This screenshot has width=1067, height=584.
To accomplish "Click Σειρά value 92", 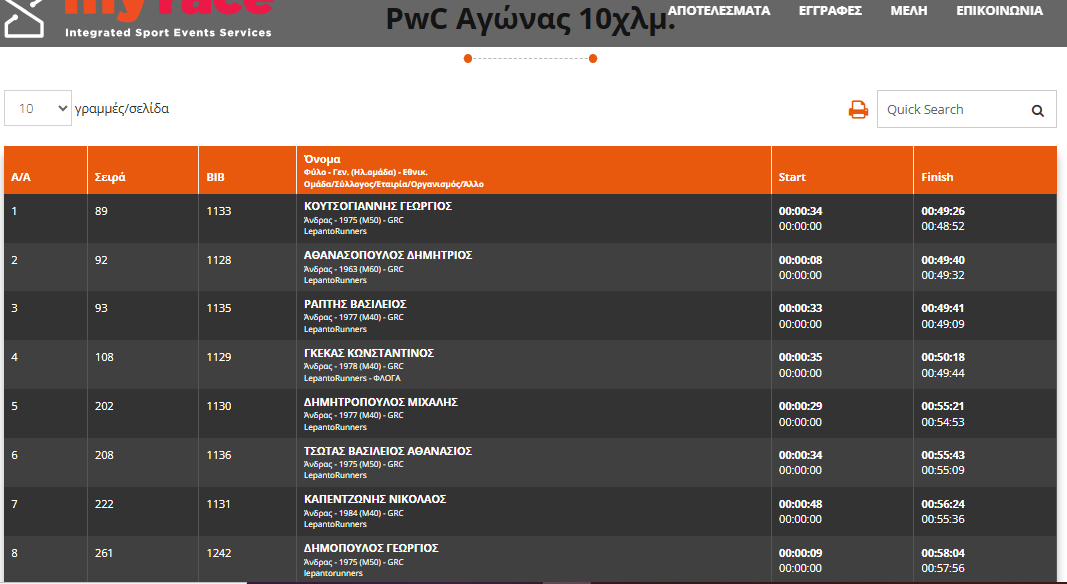I will click(x=101, y=260).
